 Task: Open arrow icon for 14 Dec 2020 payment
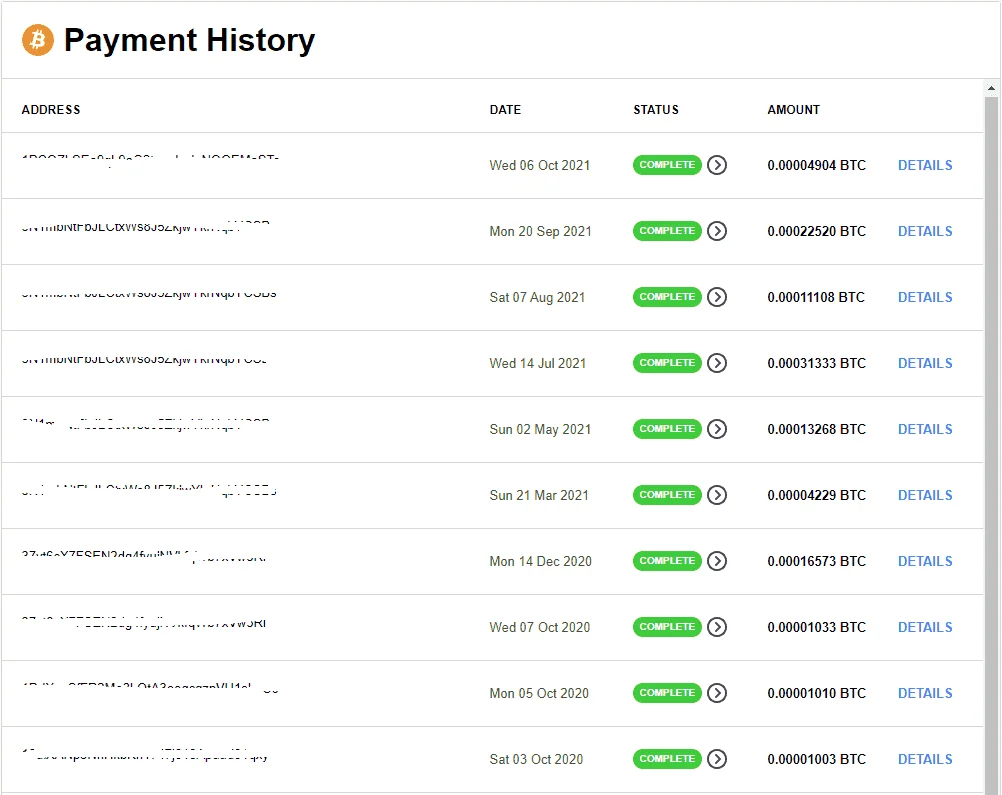717,561
